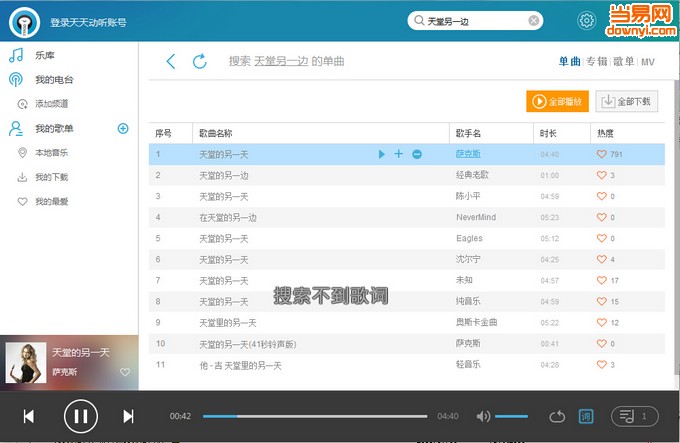The height and width of the screenshot is (443, 680).
Task: Click the 全部下载 button
Action: (x=627, y=101)
